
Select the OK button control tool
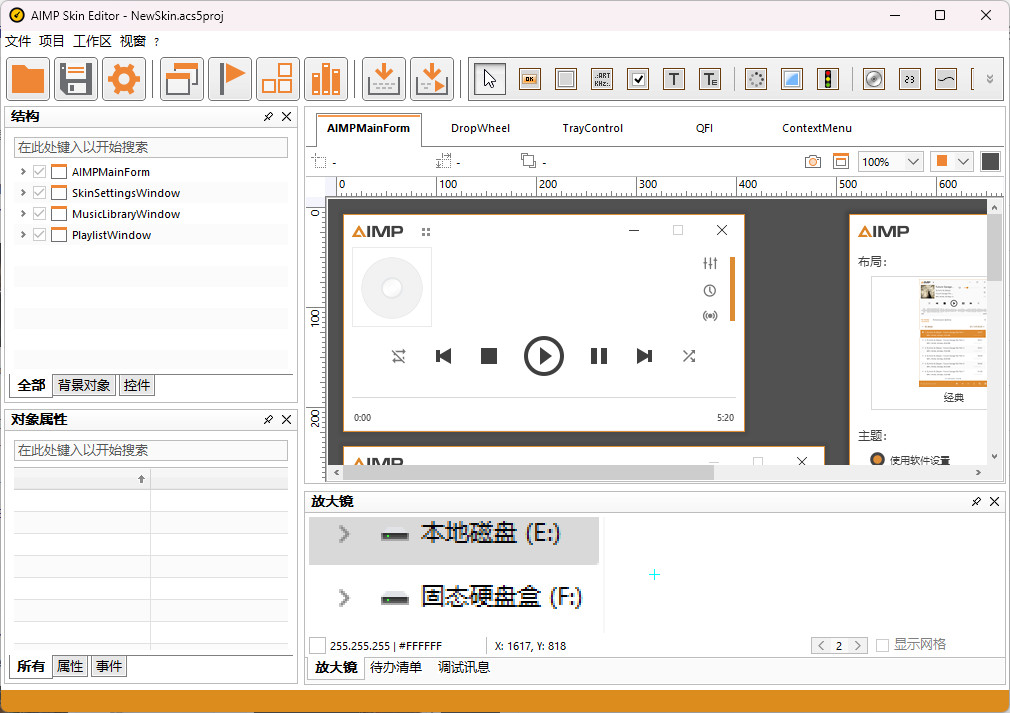point(529,79)
